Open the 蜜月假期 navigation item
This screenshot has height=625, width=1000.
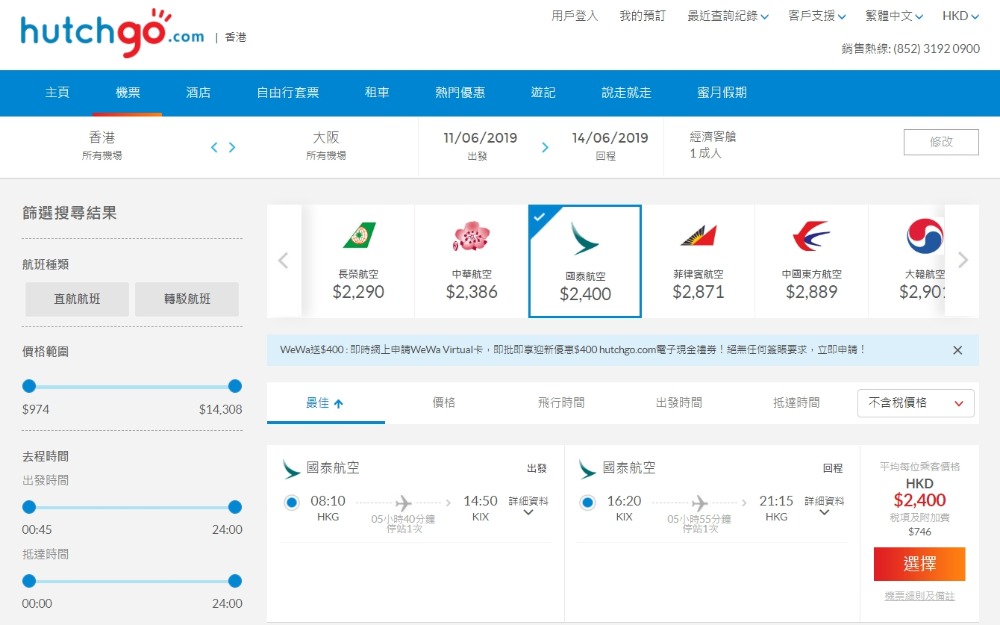722,92
